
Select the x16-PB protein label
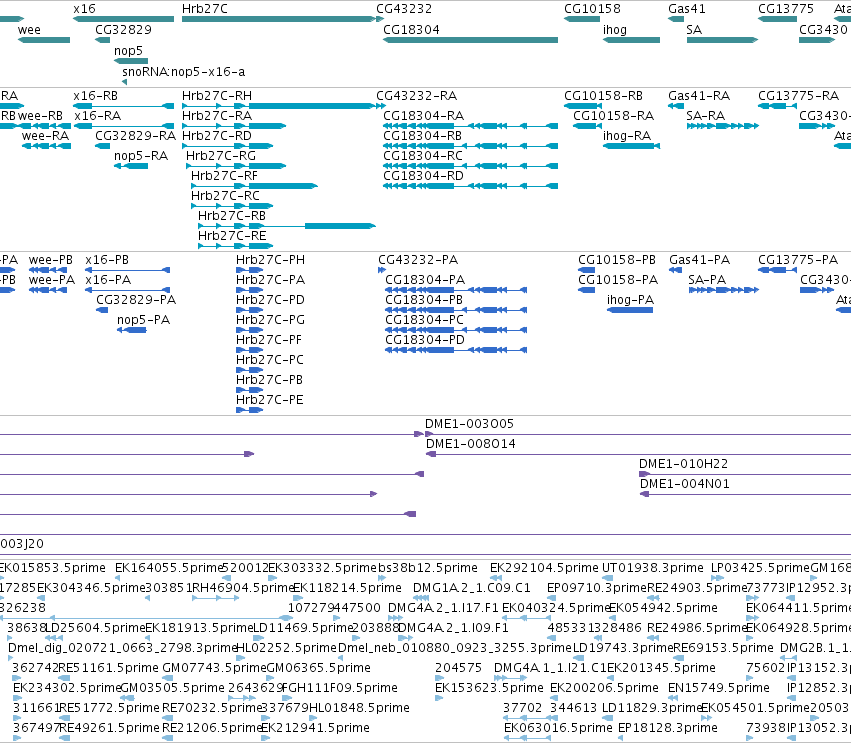[107, 260]
